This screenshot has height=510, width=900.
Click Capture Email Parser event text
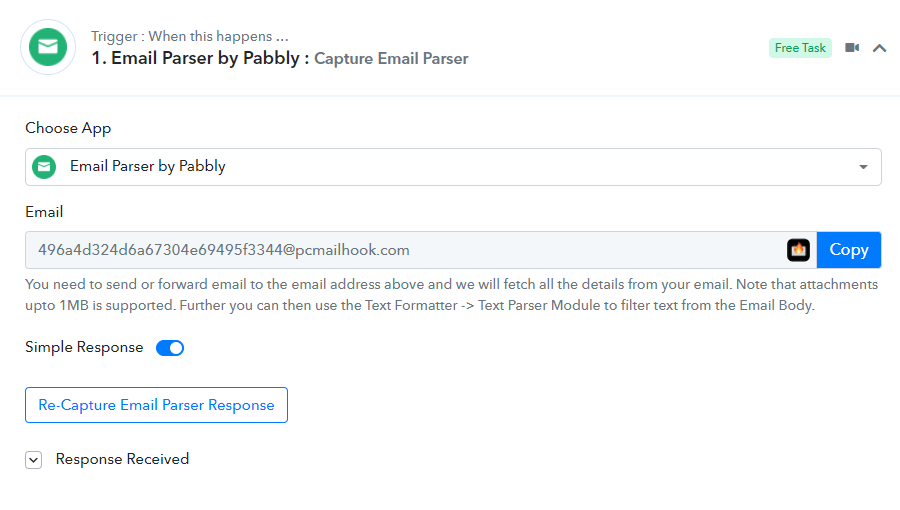tap(391, 59)
